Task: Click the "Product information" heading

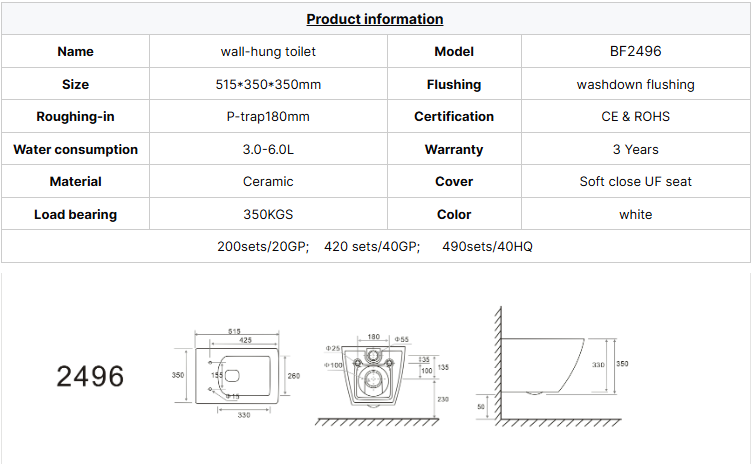Action: pos(375,19)
